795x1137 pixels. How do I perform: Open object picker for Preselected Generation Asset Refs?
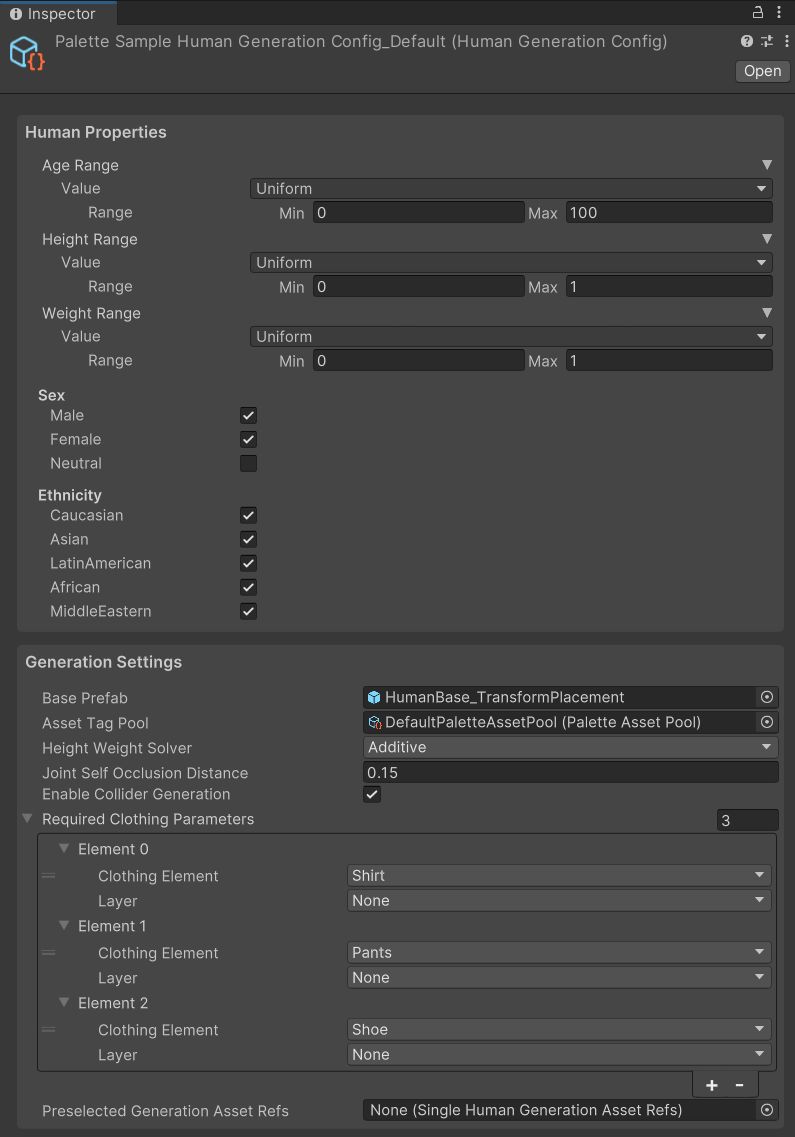[767, 1110]
